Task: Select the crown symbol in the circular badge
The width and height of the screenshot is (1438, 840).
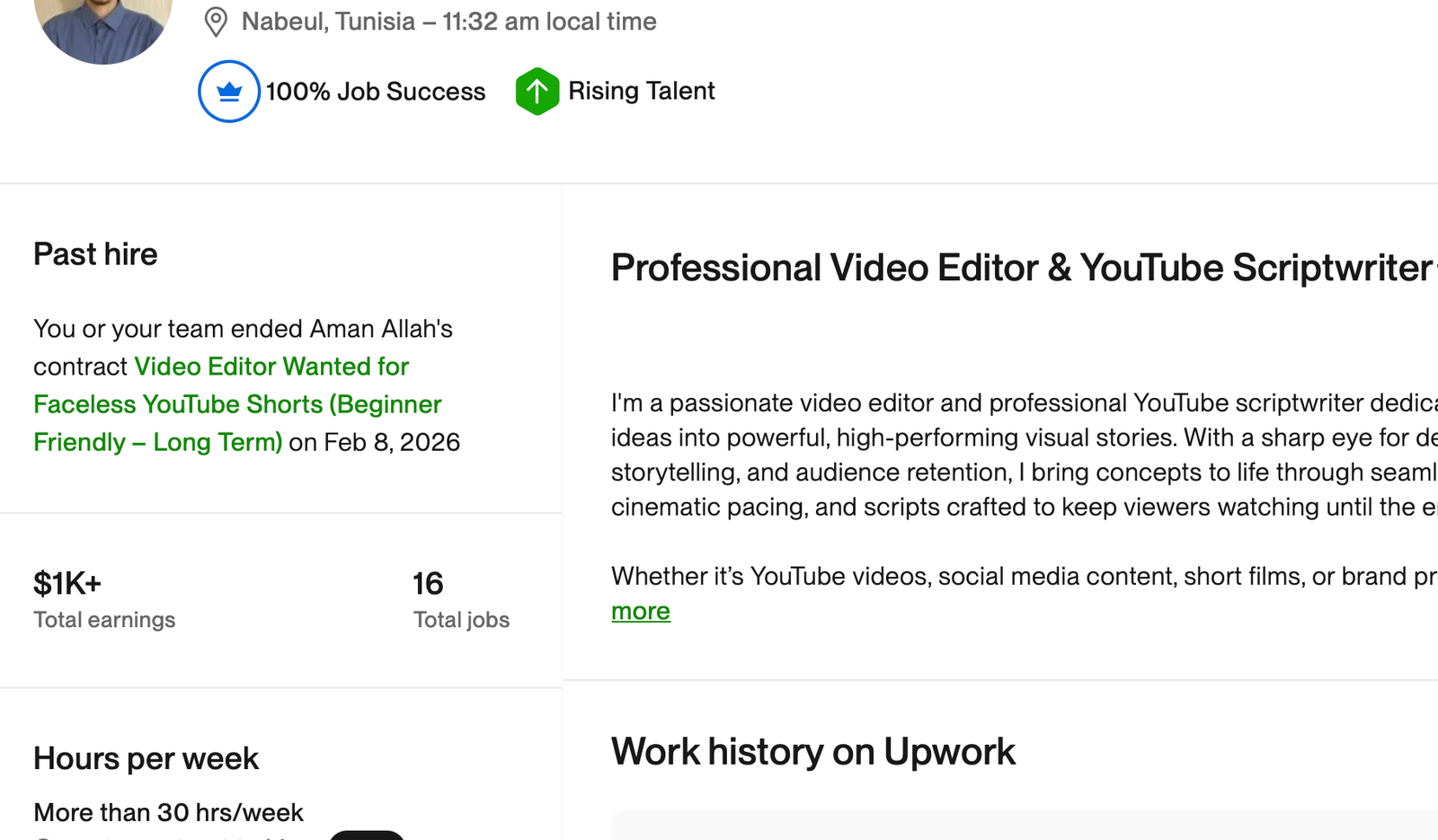Action: pyautogui.click(x=228, y=90)
